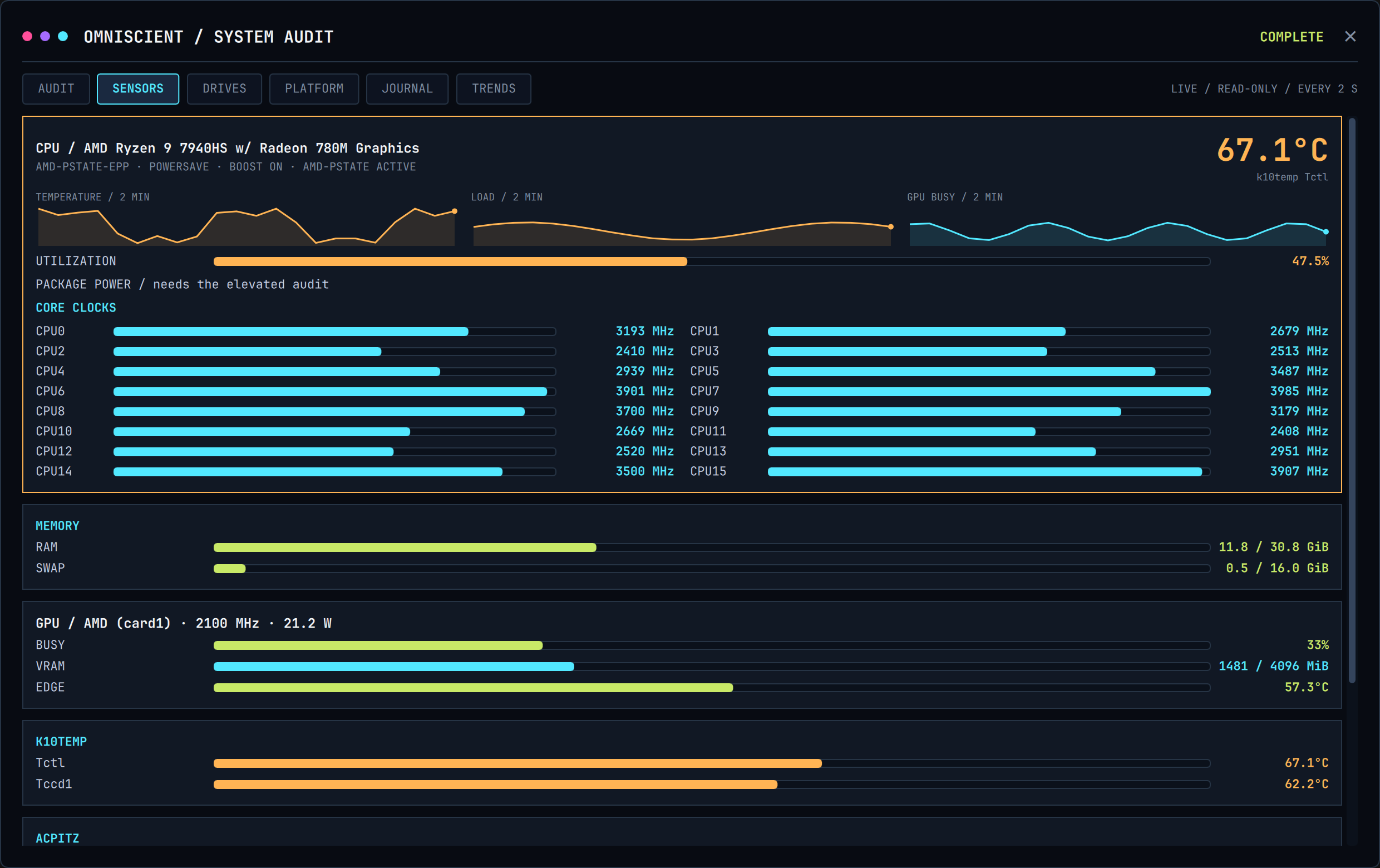This screenshot has width=1380, height=868.
Task: Click the CPU7 clock bar
Action: click(x=989, y=392)
